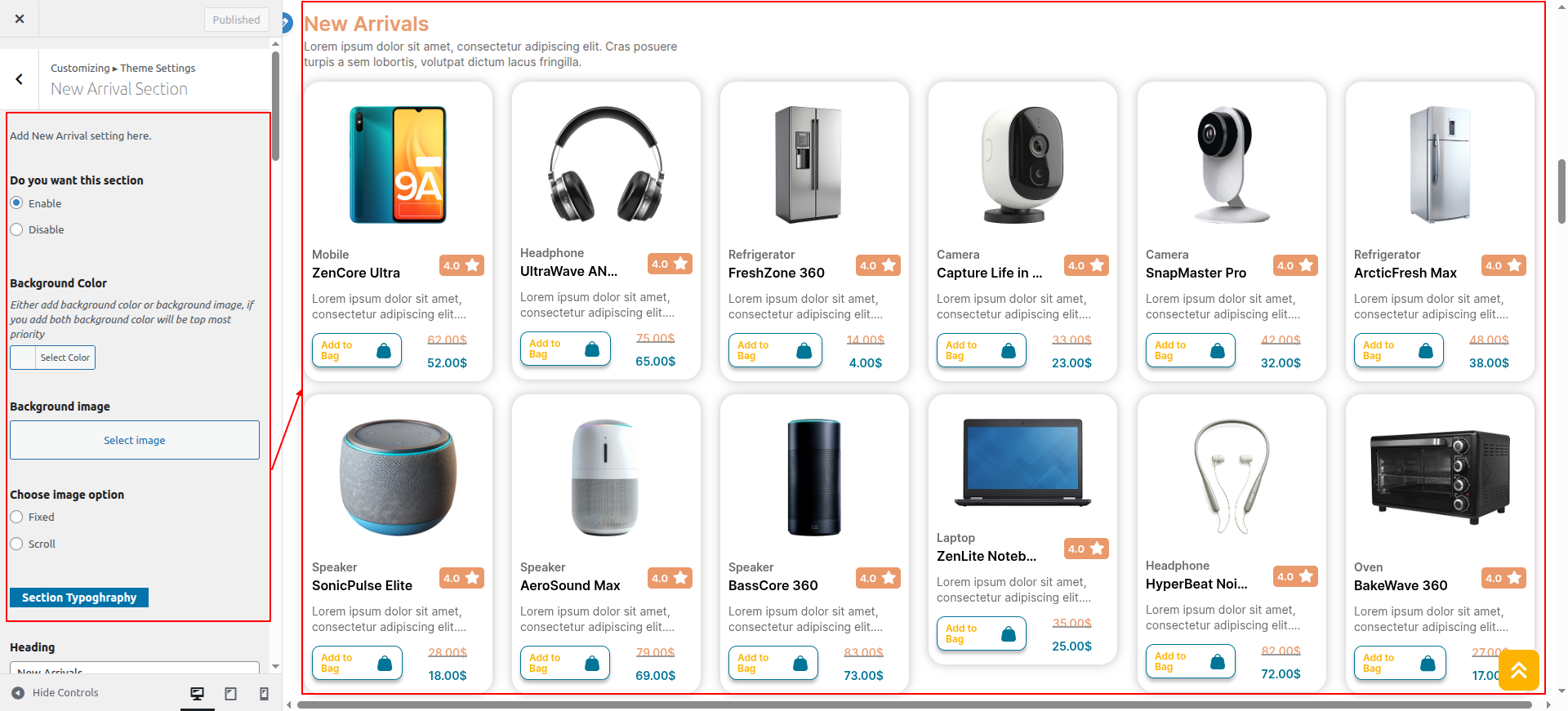Choose the Fixed image option

click(x=16, y=517)
